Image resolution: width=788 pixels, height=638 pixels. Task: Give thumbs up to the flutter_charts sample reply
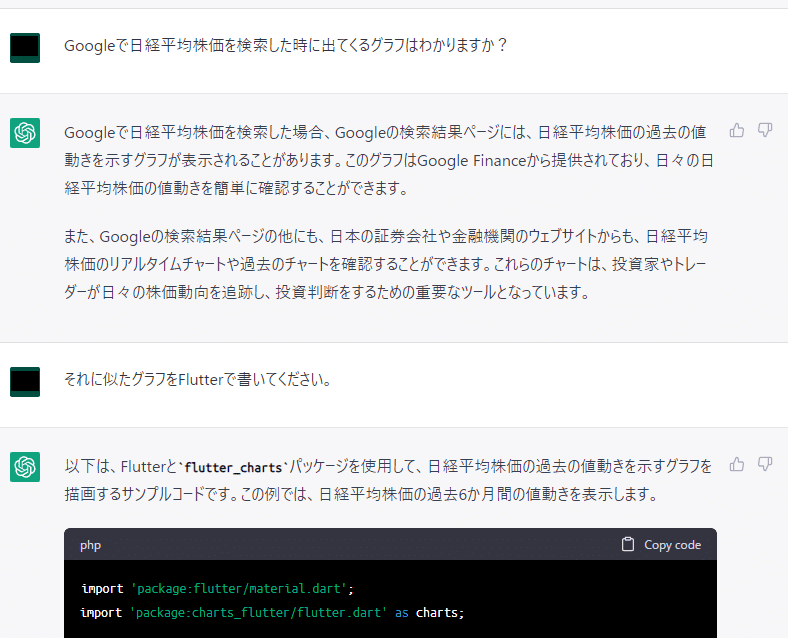[x=737, y=464]
